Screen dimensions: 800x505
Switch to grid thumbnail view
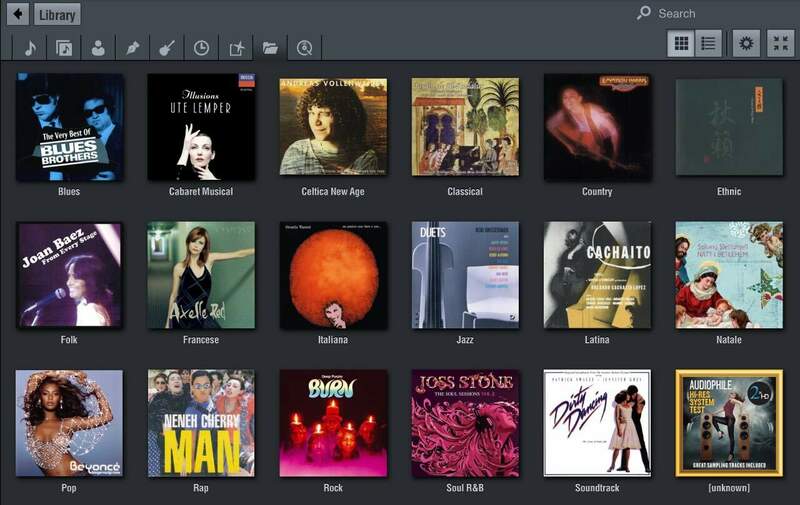click(x=681, y=43)
